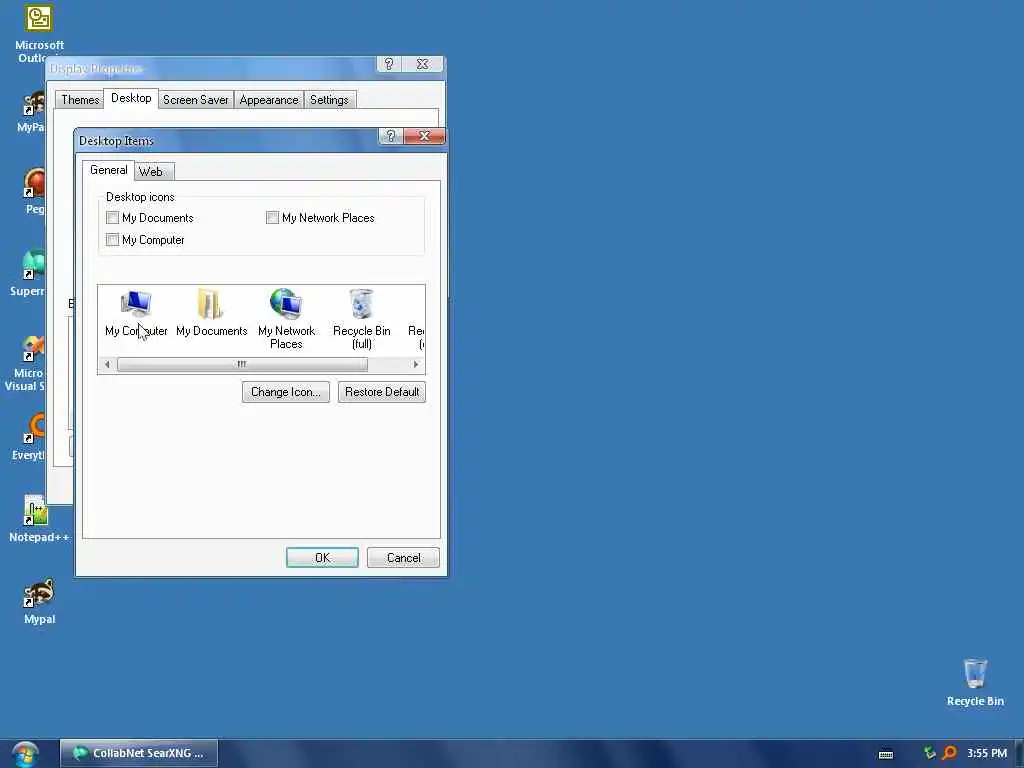Open the Appearance tab in Display Properties
1024x768 pixels.
(268, 100)
